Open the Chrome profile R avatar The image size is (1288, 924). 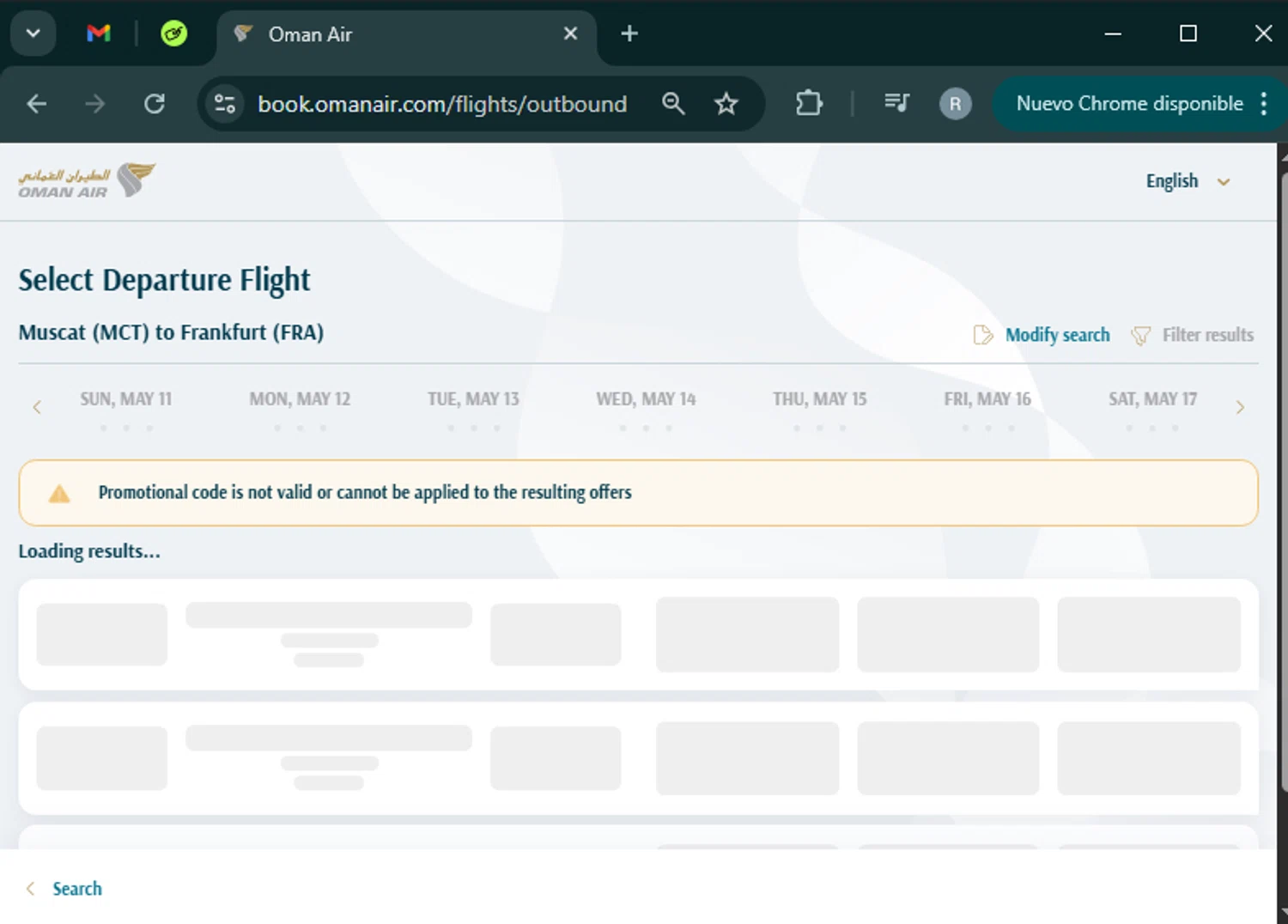pos(955,104)
